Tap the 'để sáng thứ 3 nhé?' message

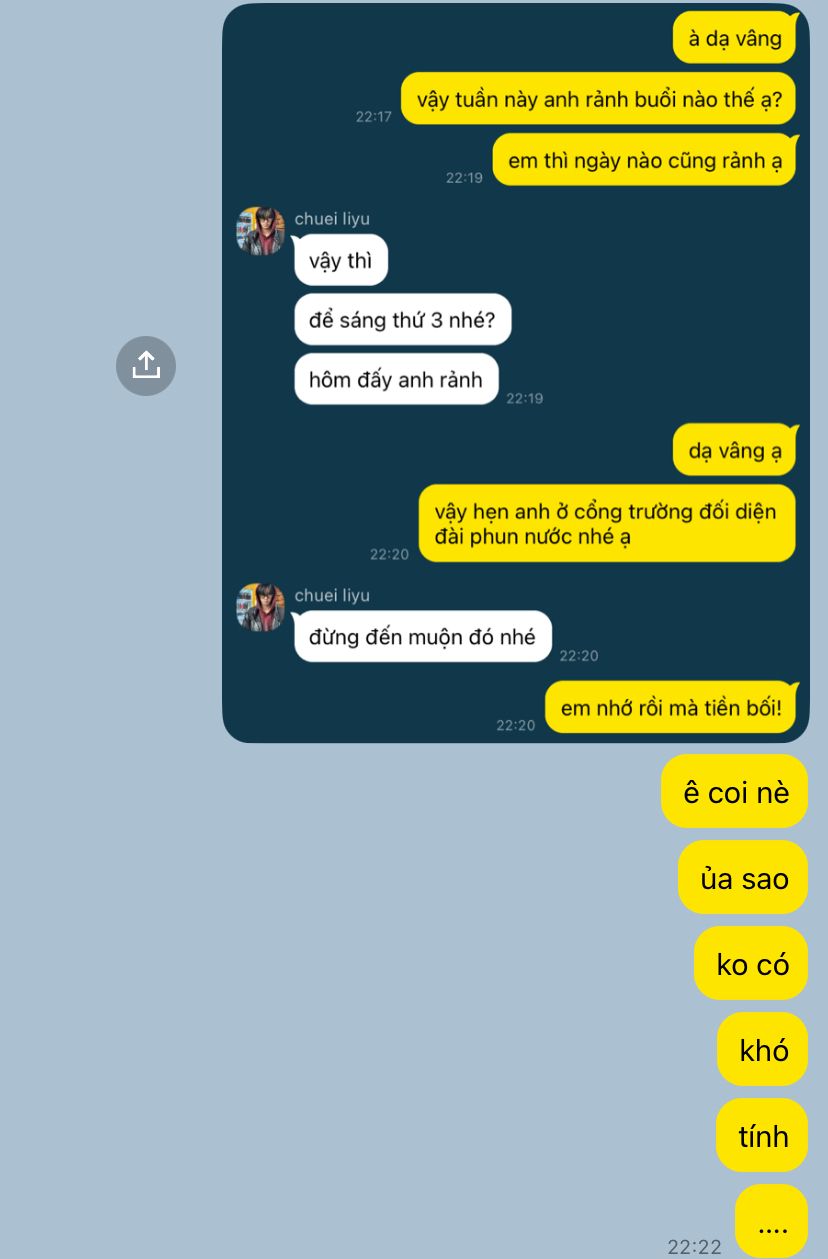402,320
